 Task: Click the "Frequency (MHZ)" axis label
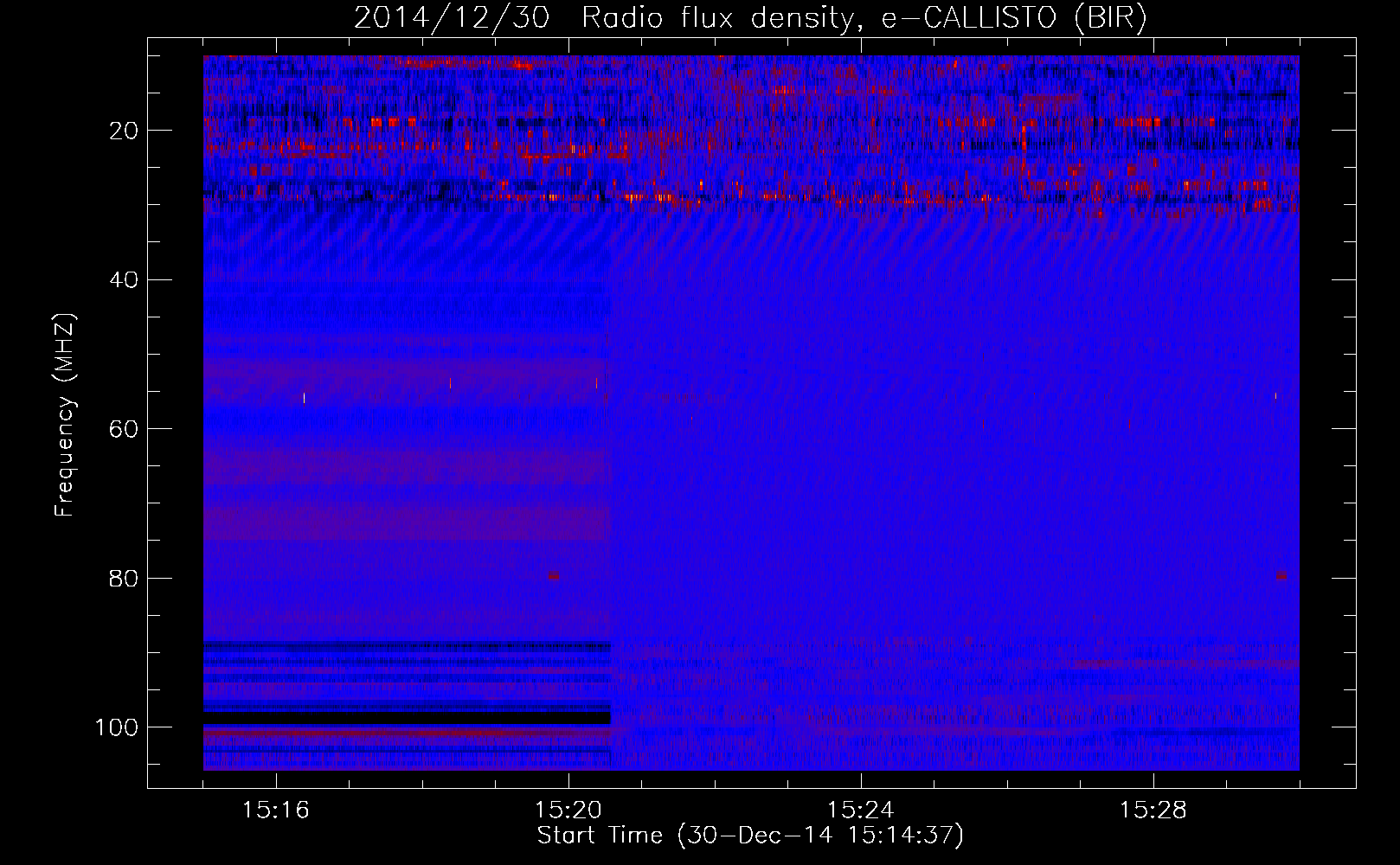(x=65, y=415)
